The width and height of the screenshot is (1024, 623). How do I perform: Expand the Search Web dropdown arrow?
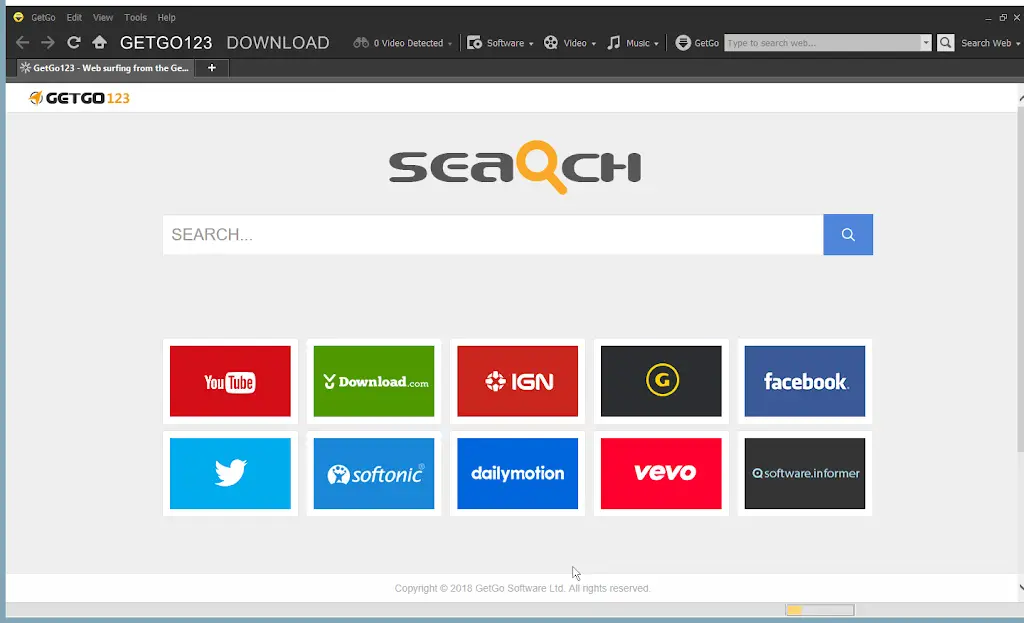pos(1017,44)
